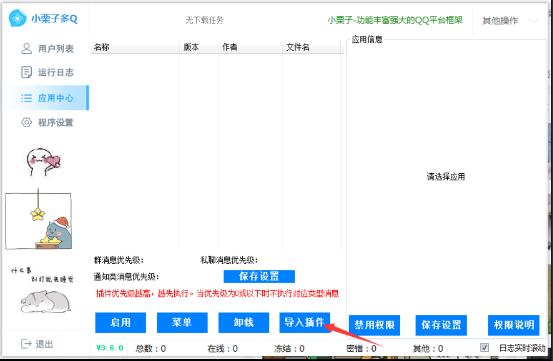This screenshot has height=361, width=553.
Task: Click the 版本 column header
Action: click(199, 47)
